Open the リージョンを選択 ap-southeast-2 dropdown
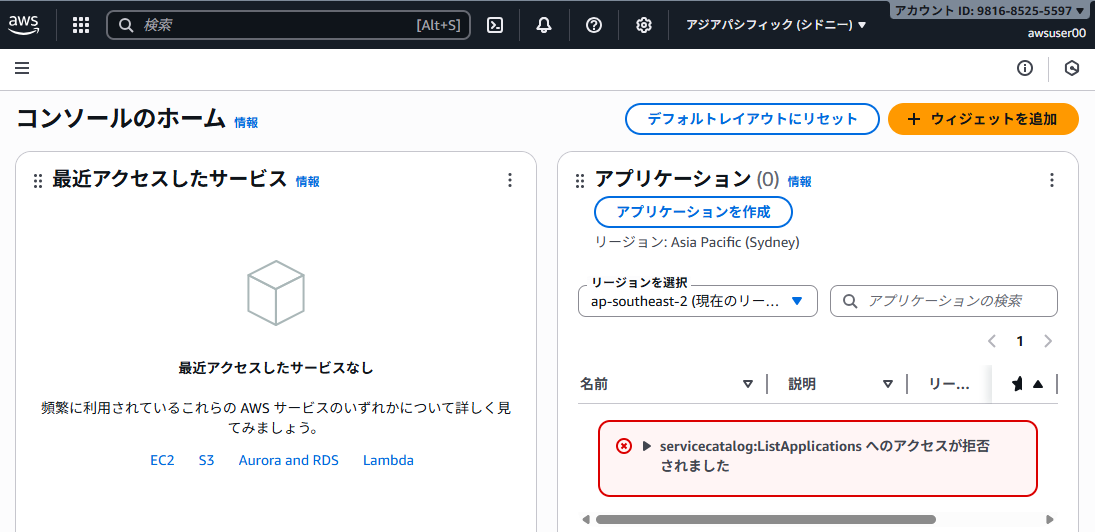1095x532 pixels. [x=697, y=301]
